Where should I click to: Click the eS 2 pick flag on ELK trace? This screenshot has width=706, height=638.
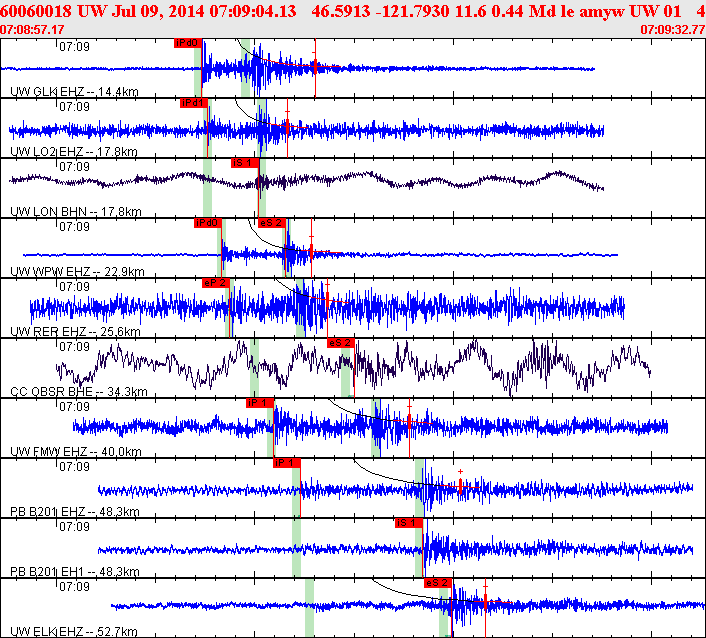[x=438, y=583]
